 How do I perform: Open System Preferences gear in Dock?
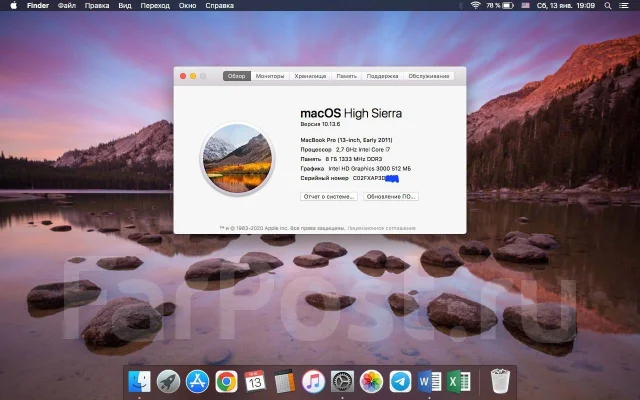(342, 382)
